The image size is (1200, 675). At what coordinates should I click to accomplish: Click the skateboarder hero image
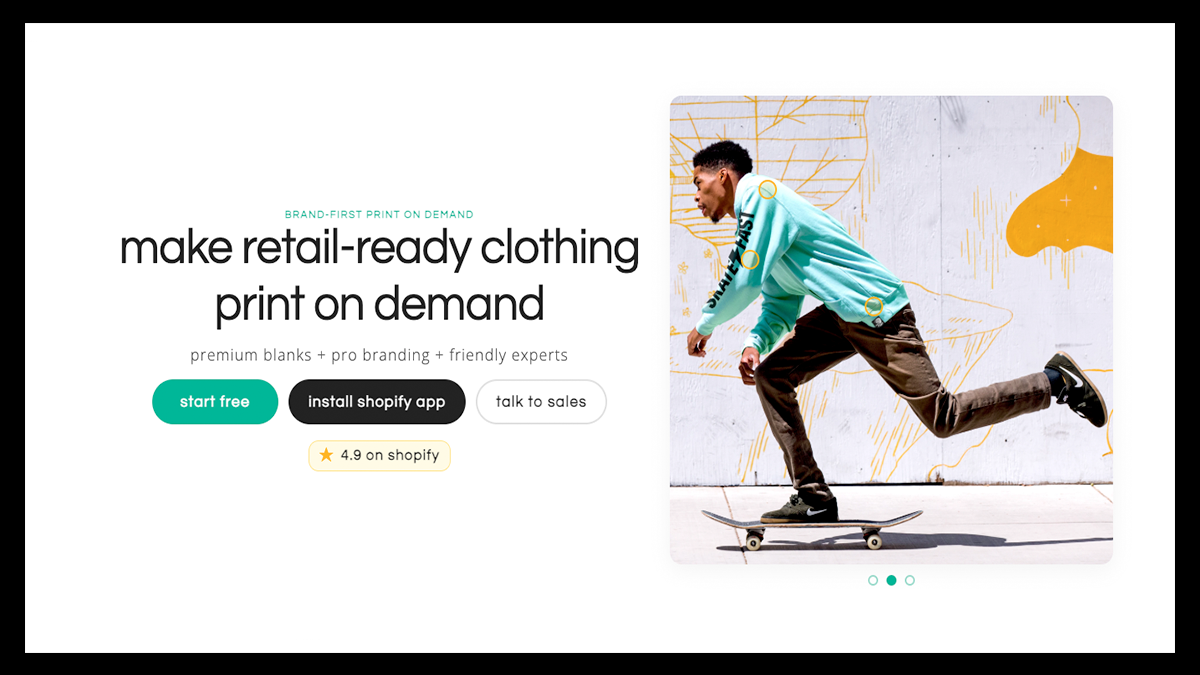pyautogui.click(x=891, y=330)
